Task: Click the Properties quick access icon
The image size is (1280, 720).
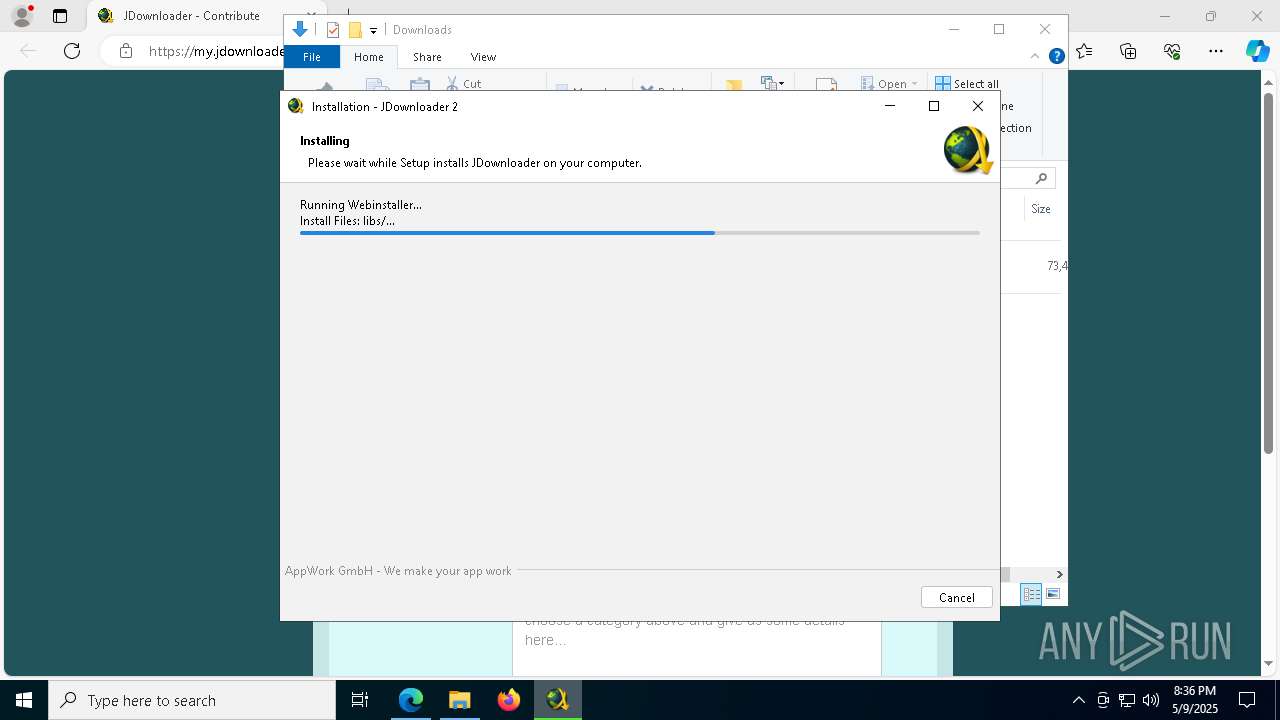Action: tap(333, 30)
